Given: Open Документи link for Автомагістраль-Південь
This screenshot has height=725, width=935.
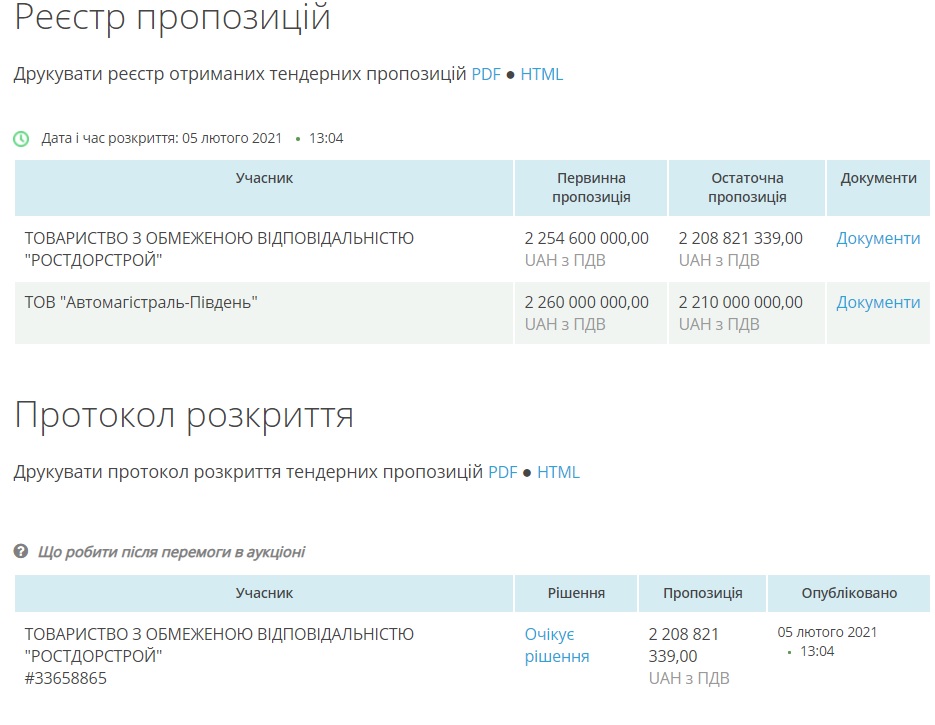Looking at the screenshot, I should tap(878, 302).
